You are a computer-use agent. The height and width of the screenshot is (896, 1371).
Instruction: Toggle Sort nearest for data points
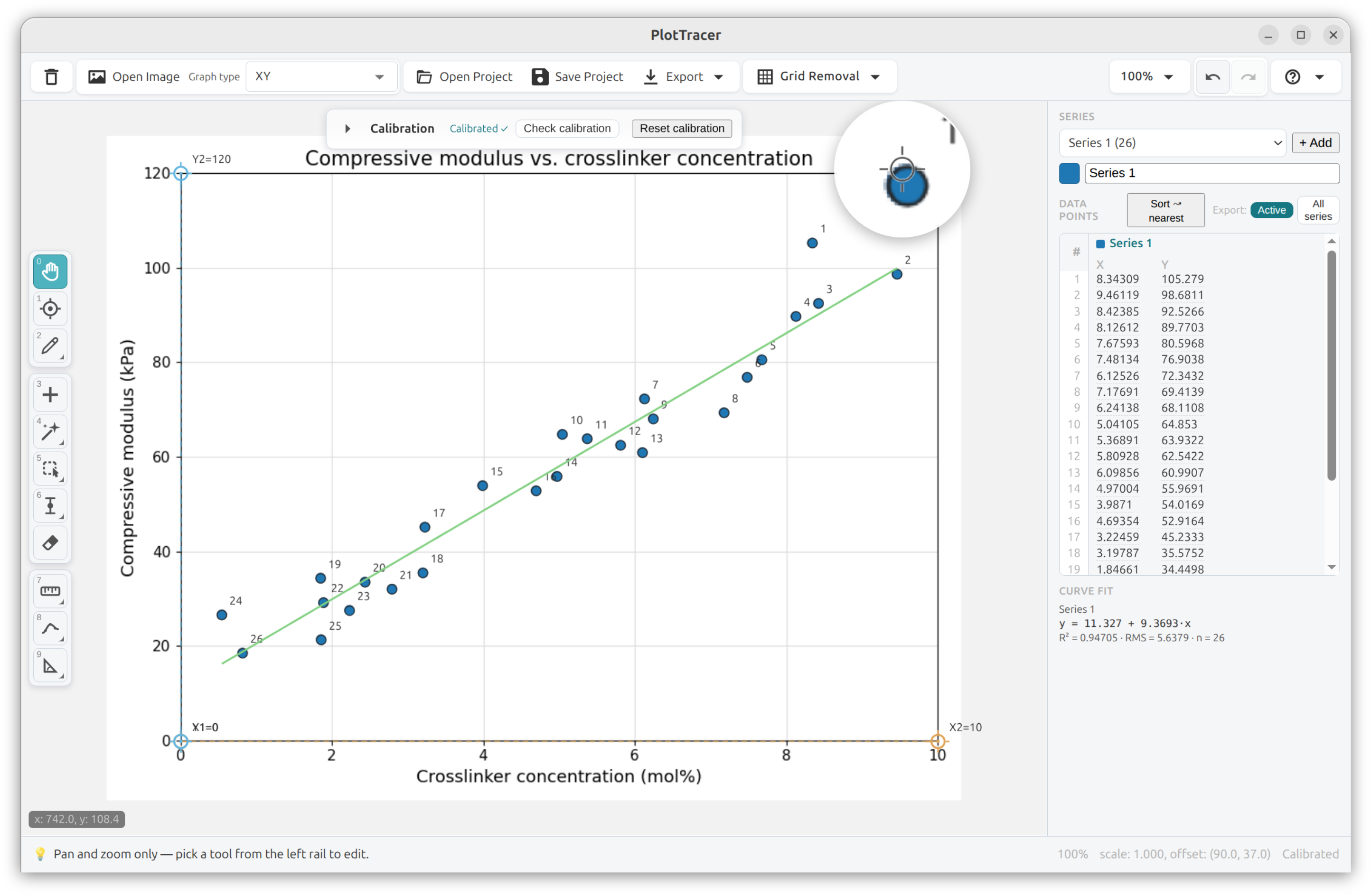click(1165, 210)
